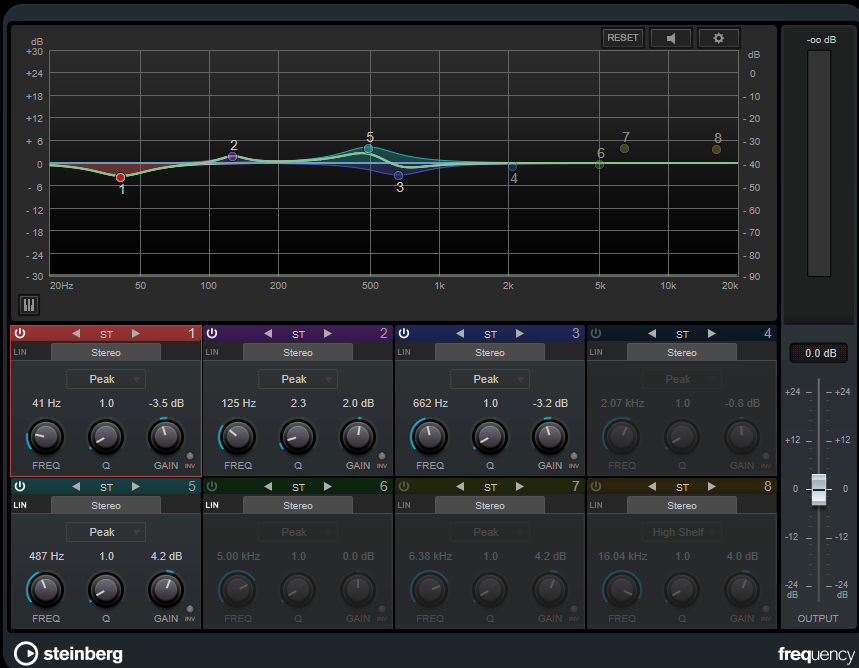Image resolution: width=859 pixels, height=668 pixels.
Task: Click band 2 right channel arrow
Action: pyautogui.click(x=328, y=334)
